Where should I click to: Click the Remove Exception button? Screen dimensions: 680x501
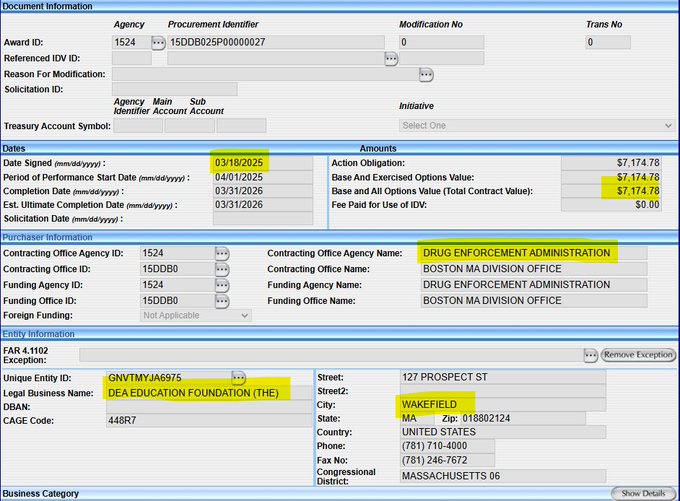coord(638,355)
